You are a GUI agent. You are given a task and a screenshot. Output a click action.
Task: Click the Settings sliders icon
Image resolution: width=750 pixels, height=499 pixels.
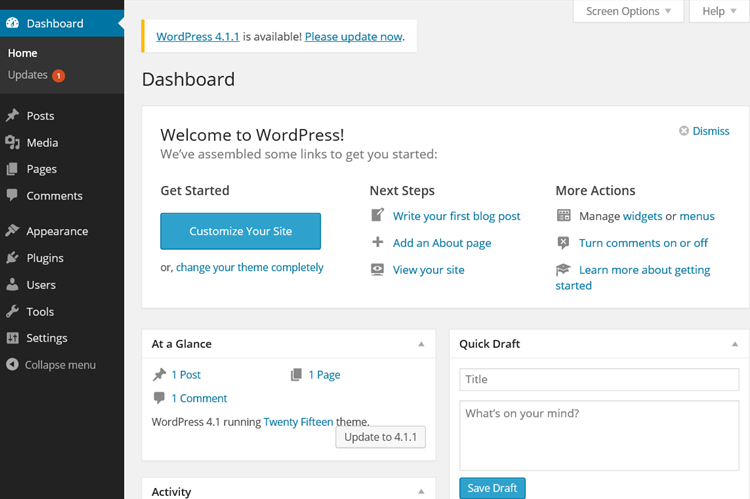(12, 338)
